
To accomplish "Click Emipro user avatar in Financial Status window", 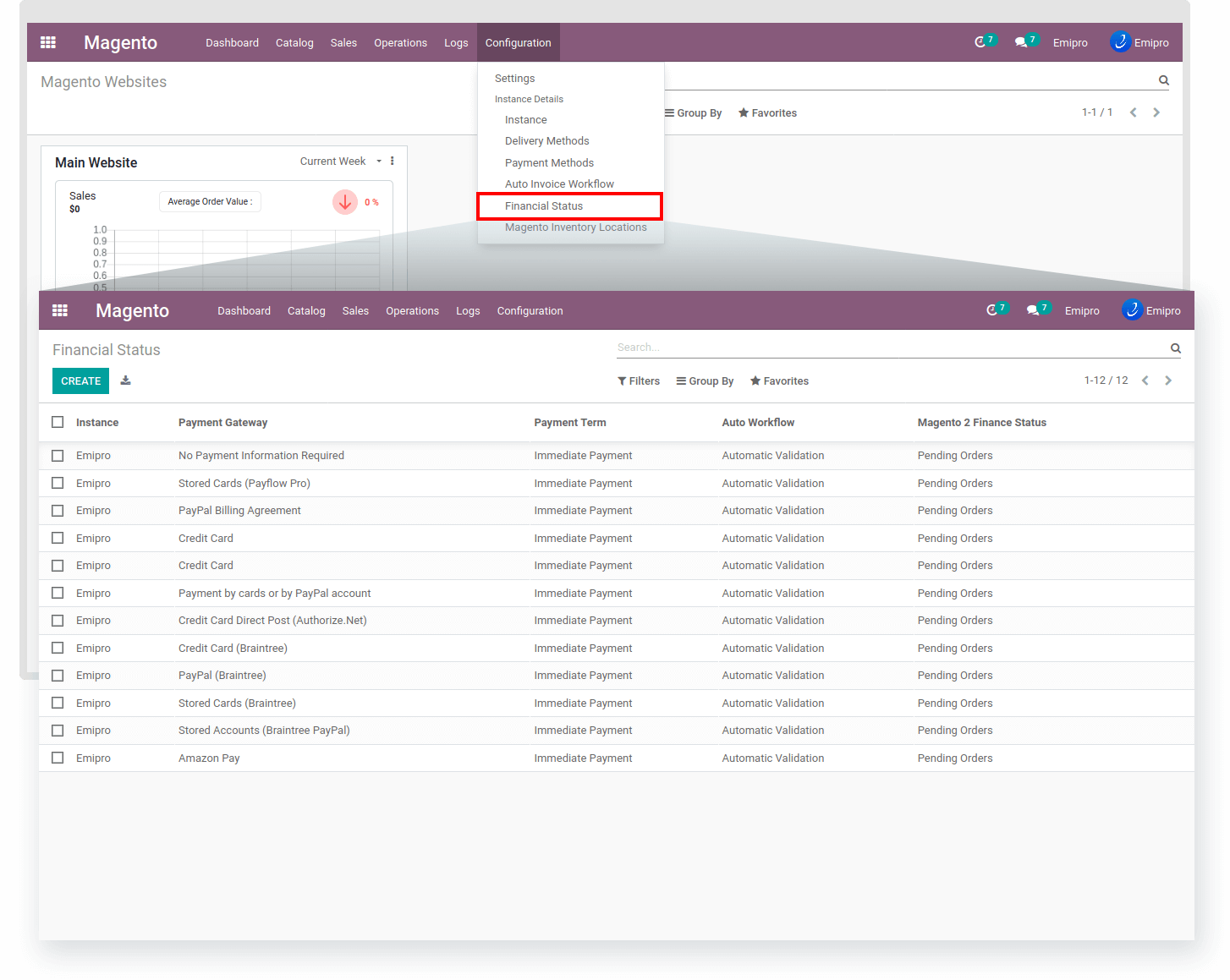I will 1132,310.
